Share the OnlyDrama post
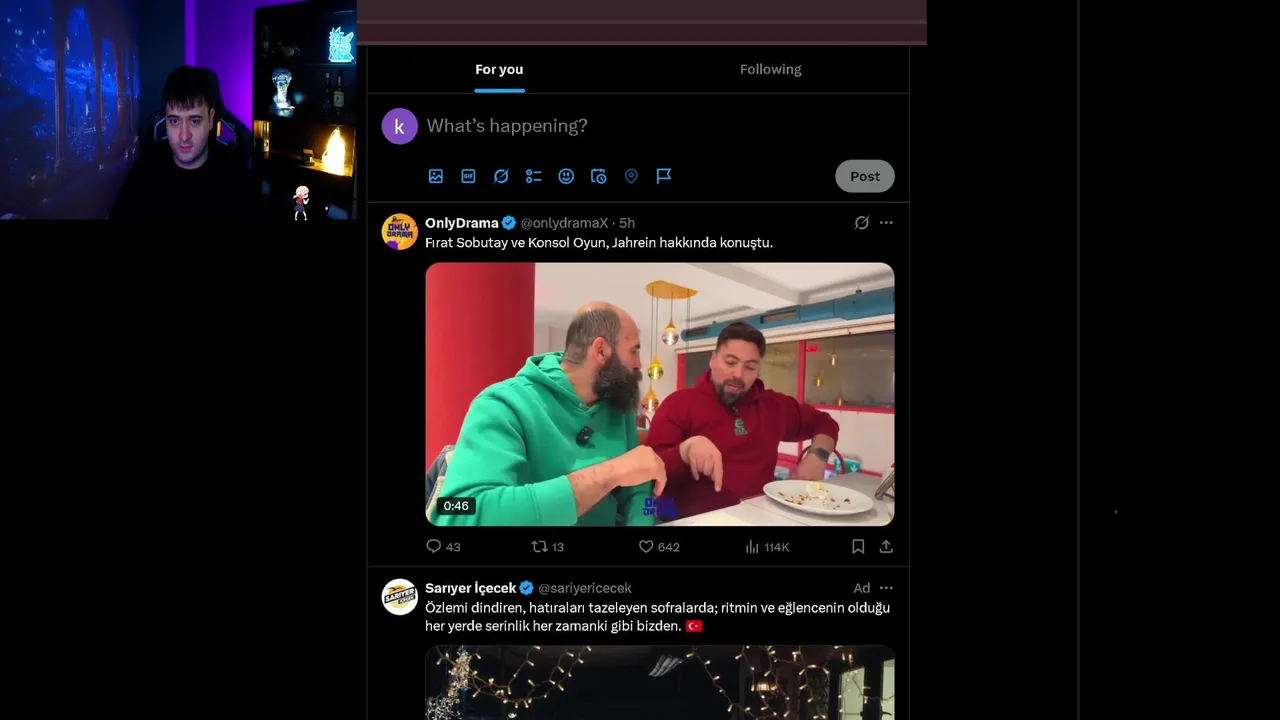 tap(886, 547)
